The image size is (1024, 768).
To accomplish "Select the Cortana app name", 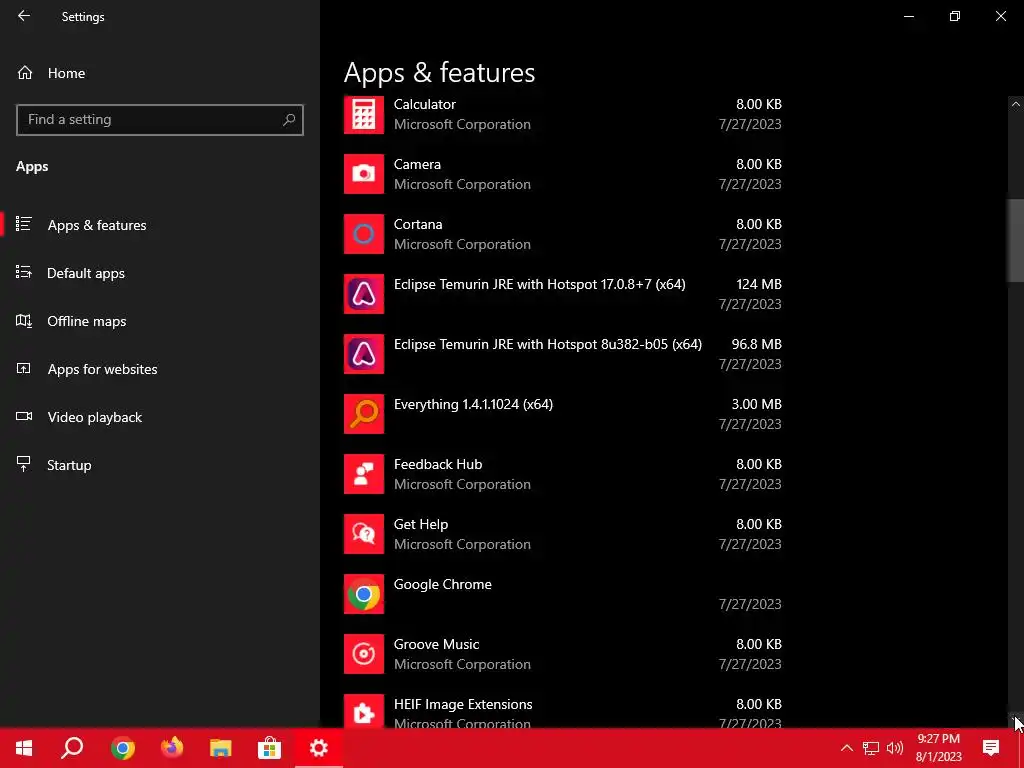I will click(x=418, y=224).
